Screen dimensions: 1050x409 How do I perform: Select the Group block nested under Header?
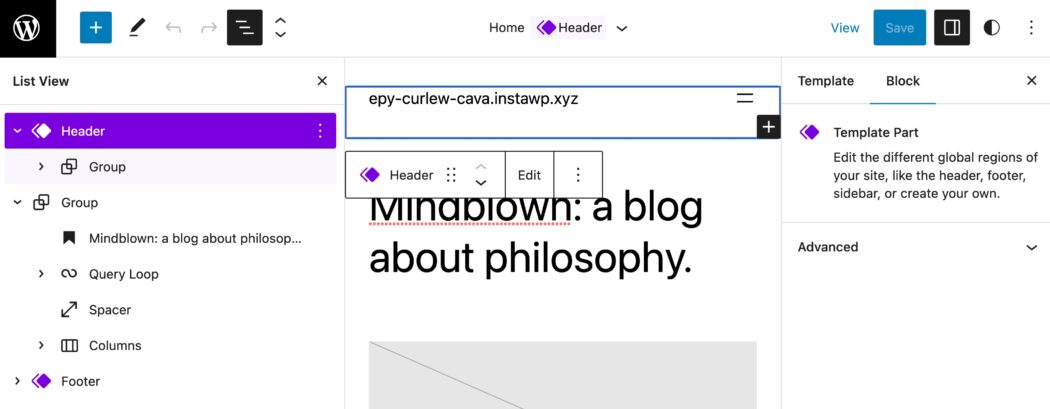(170, 167)
